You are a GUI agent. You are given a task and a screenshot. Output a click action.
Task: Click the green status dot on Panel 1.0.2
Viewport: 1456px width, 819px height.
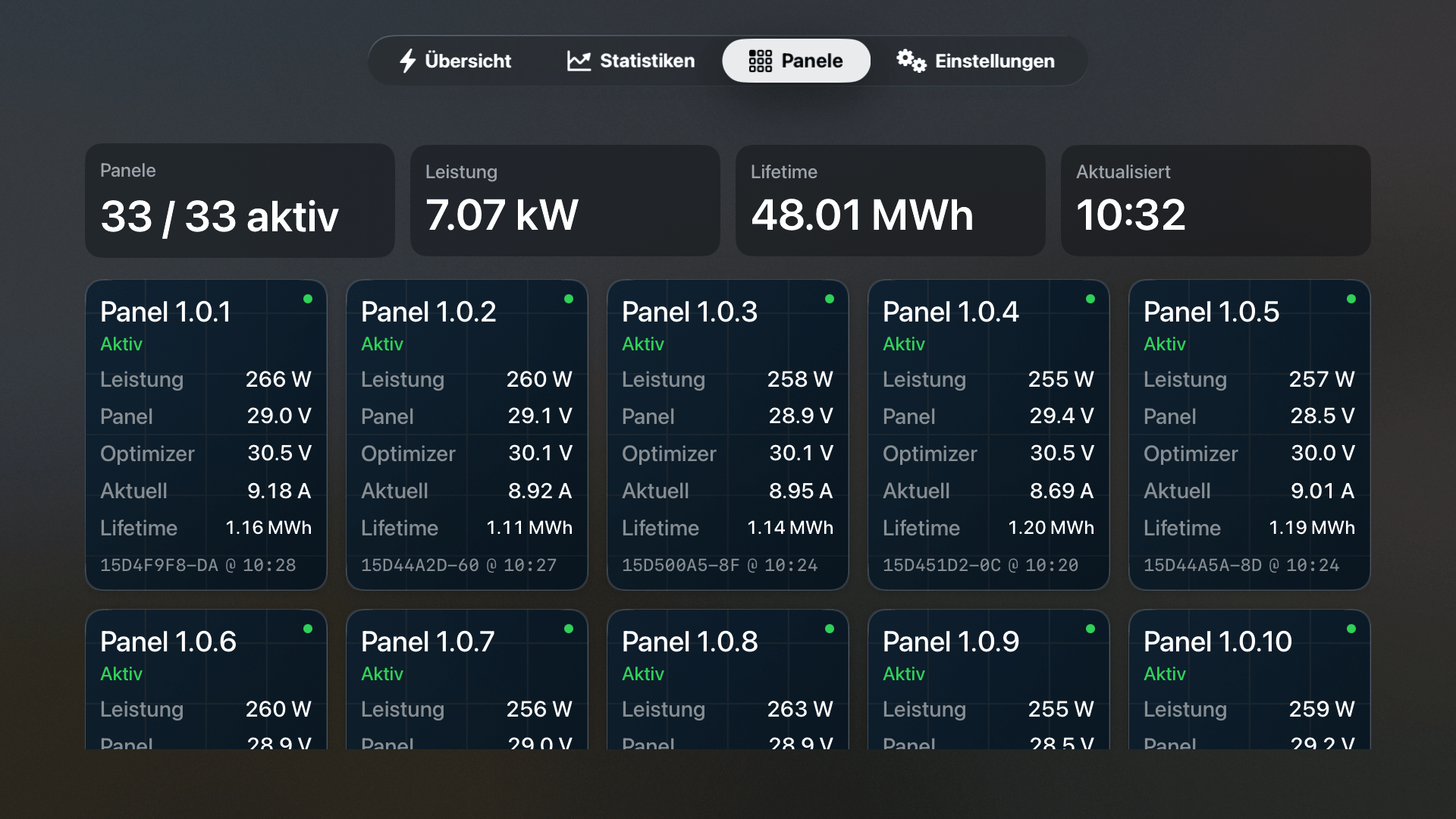[x=569, y=299]
